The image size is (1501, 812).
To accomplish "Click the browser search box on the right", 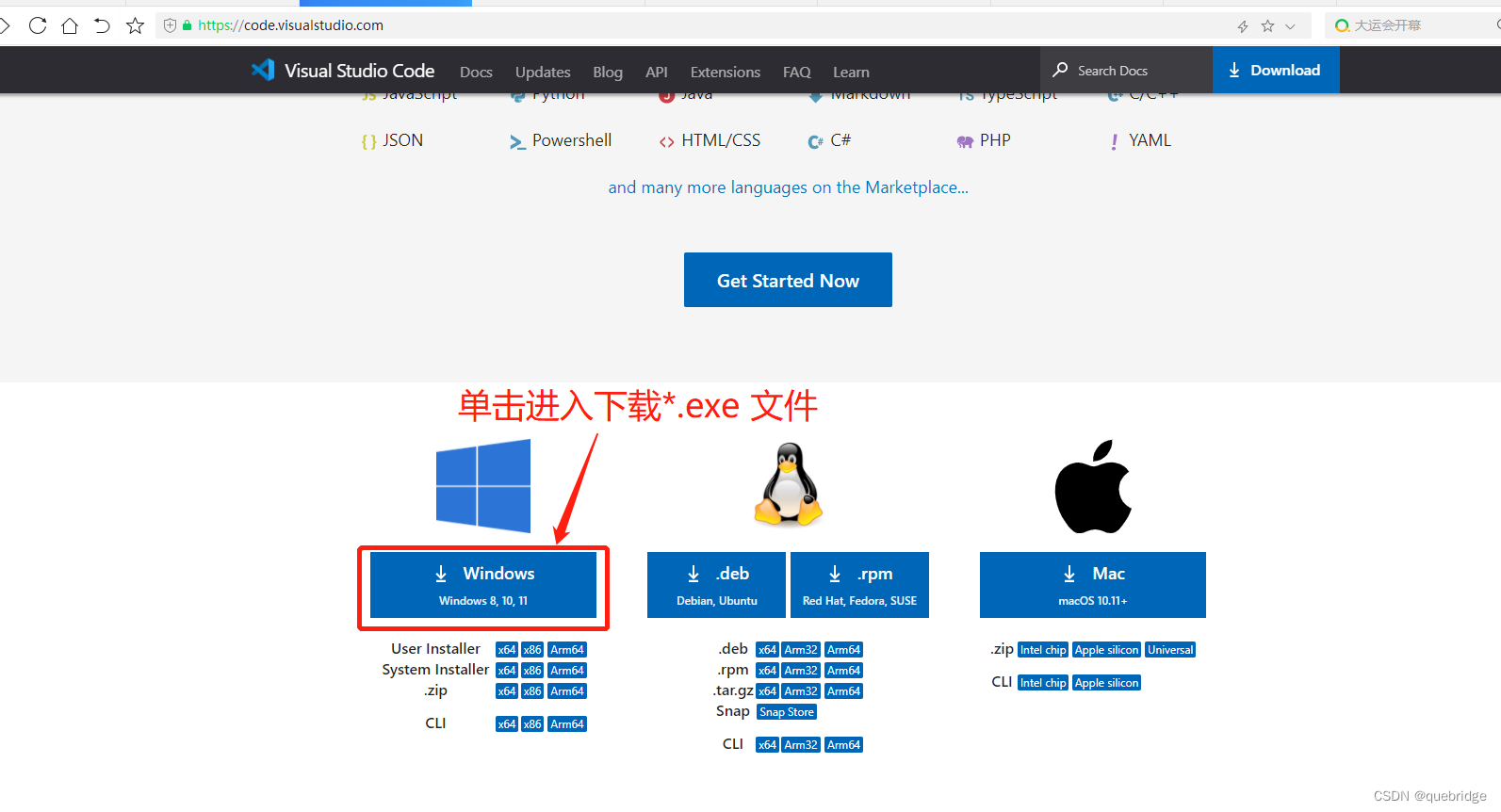I will [x=1413, y=25].
